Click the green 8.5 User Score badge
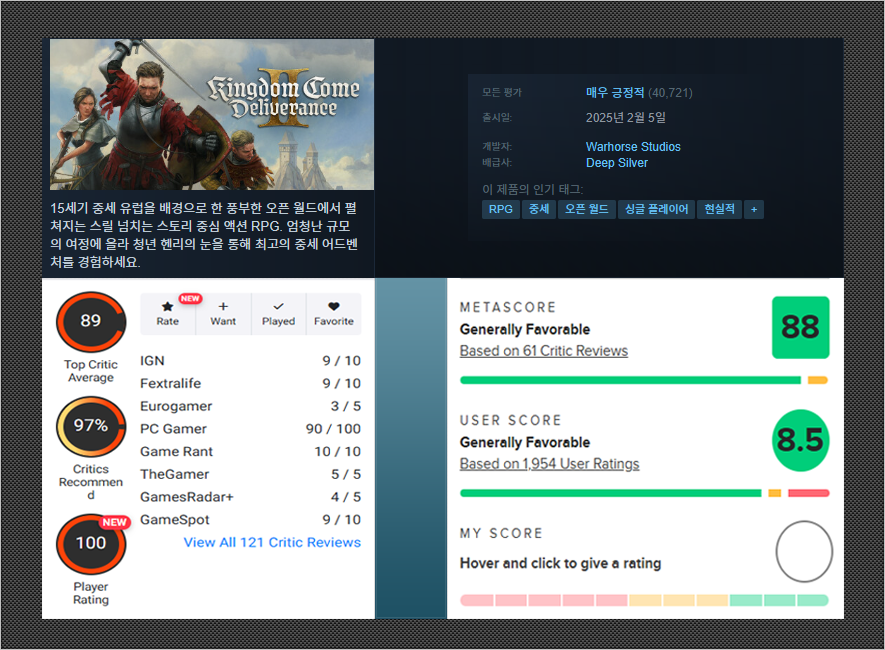This screenshot has height=650, width=885. click(800, 440)
